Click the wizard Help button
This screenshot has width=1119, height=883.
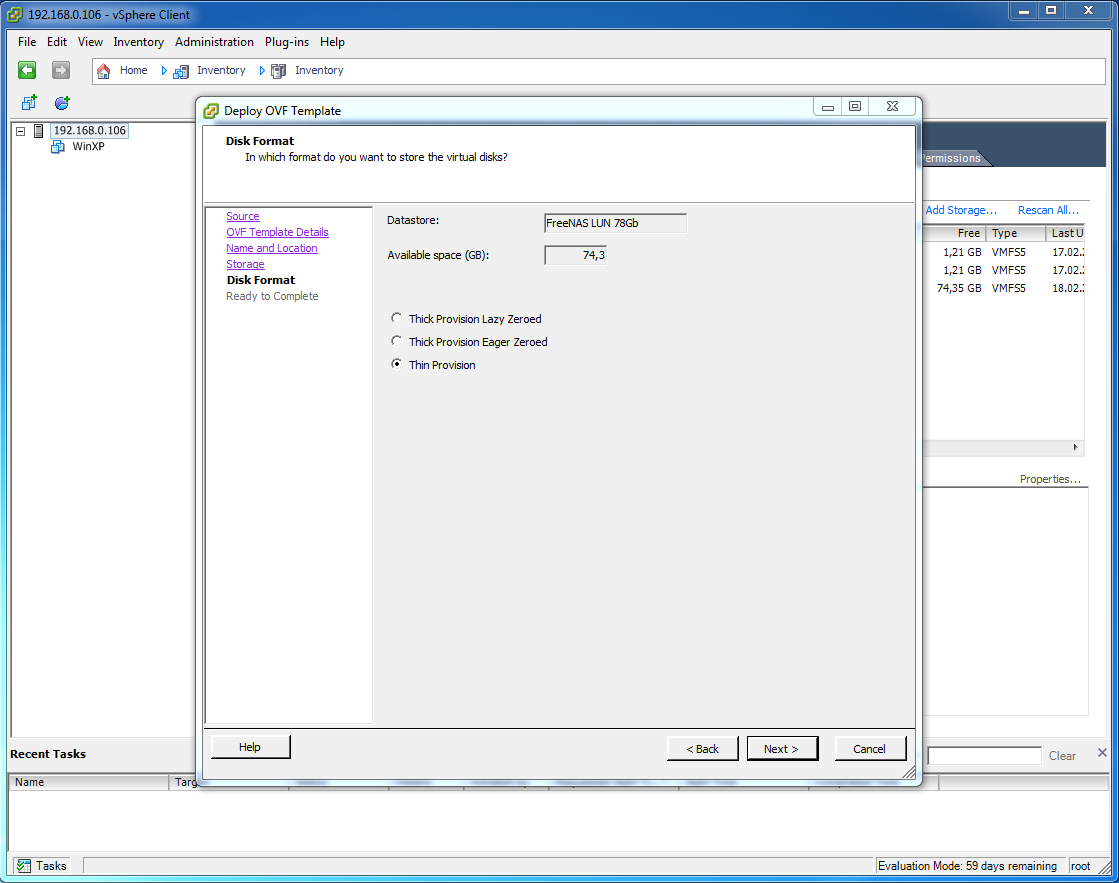tap(250, 747)
